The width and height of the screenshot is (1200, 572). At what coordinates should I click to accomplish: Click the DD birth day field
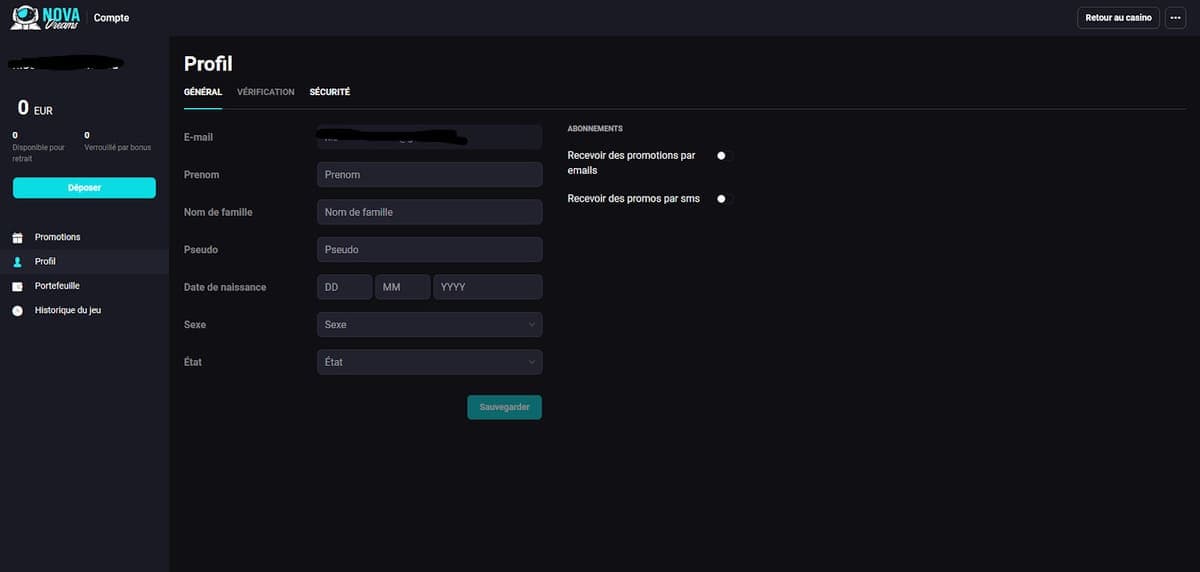[x=344, y=287]
